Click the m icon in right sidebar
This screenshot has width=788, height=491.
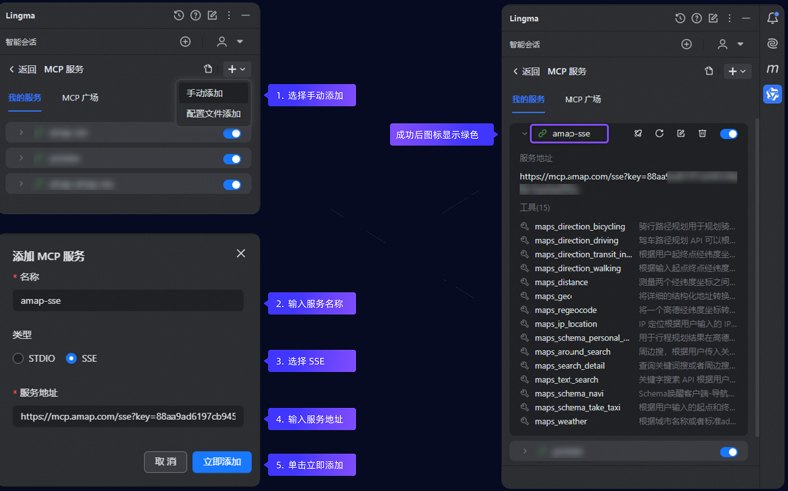(x=772, y=68)
